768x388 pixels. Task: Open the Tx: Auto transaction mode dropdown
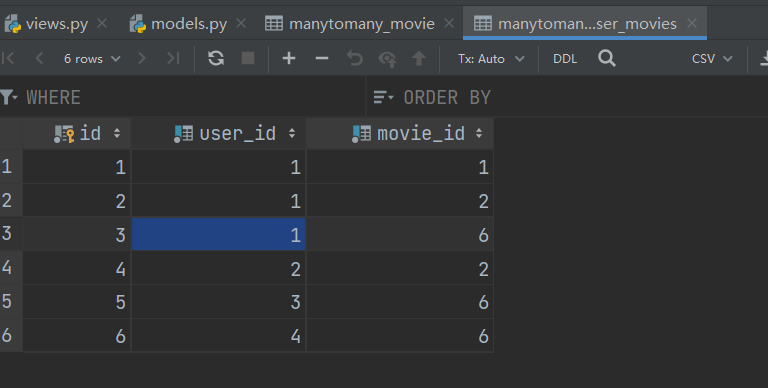click(491, 59)
